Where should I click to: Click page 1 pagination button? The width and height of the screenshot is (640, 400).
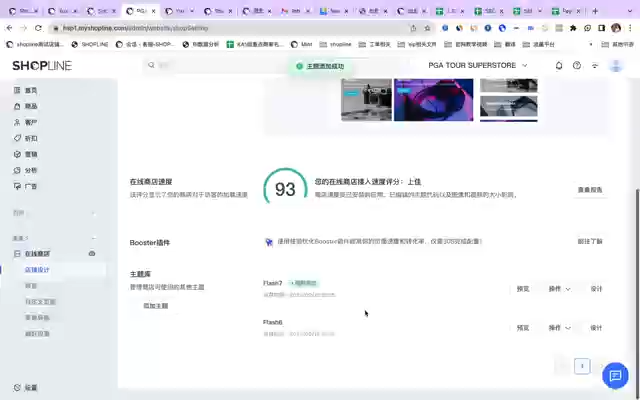(x=582, y=366)
